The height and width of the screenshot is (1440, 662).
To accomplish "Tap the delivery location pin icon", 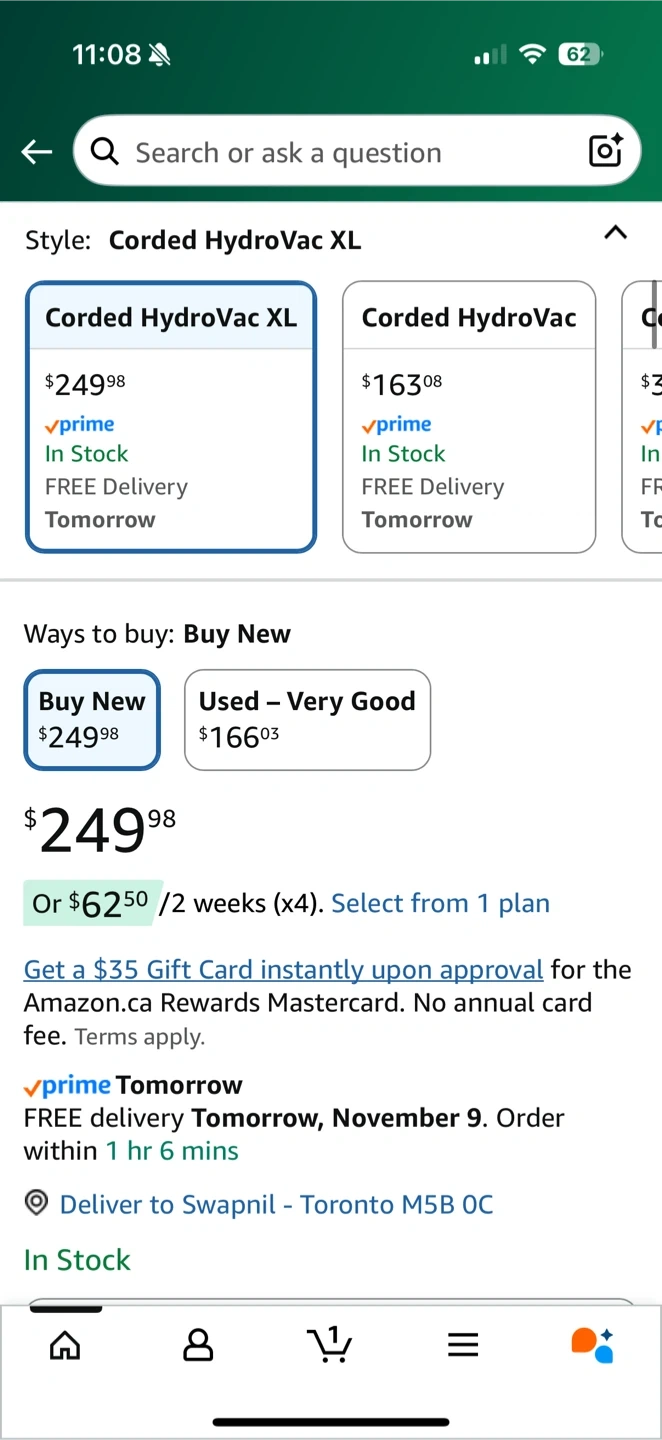I will (x=37, y=1204).
